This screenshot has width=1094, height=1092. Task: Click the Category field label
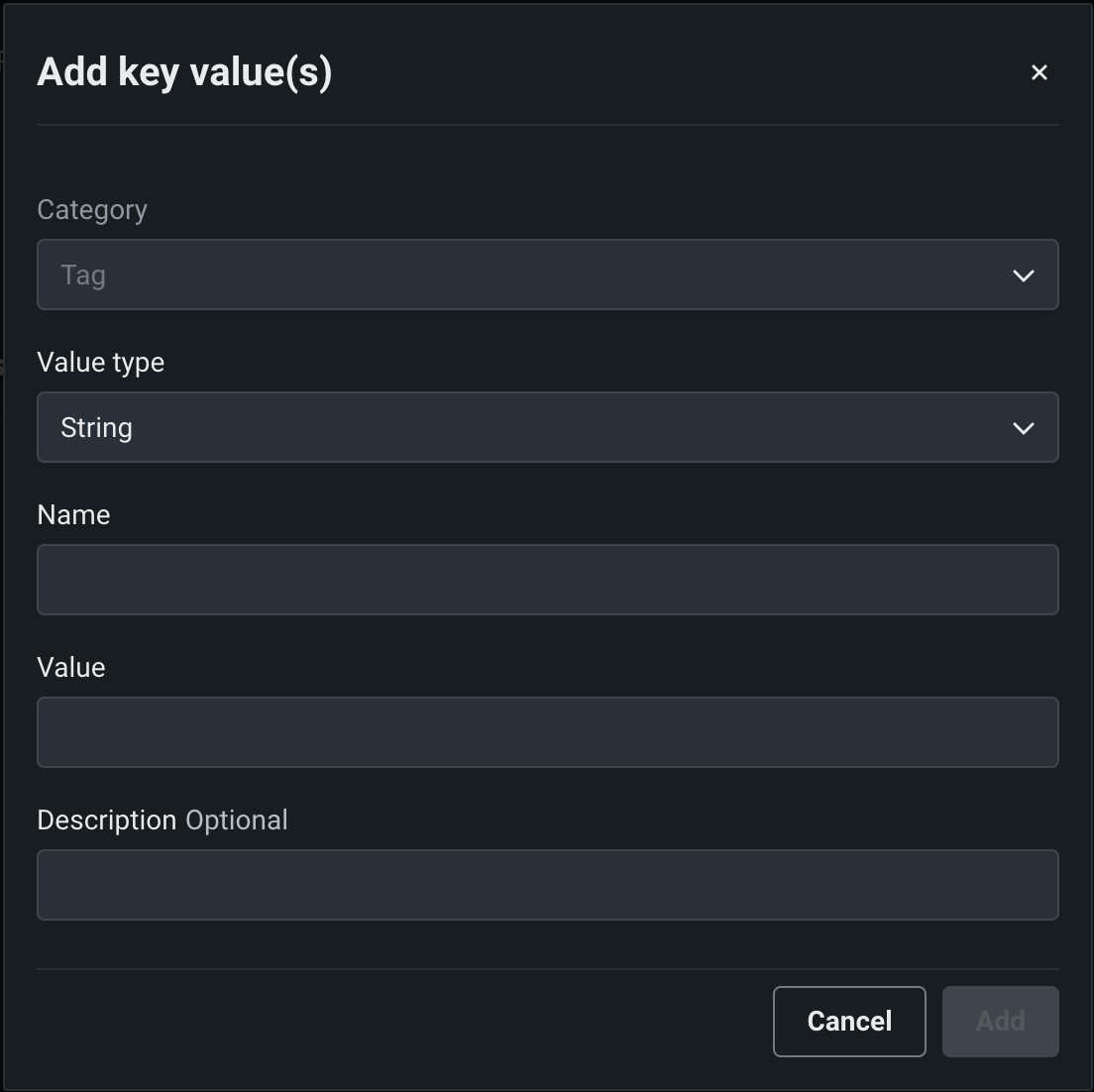(92, 210)
